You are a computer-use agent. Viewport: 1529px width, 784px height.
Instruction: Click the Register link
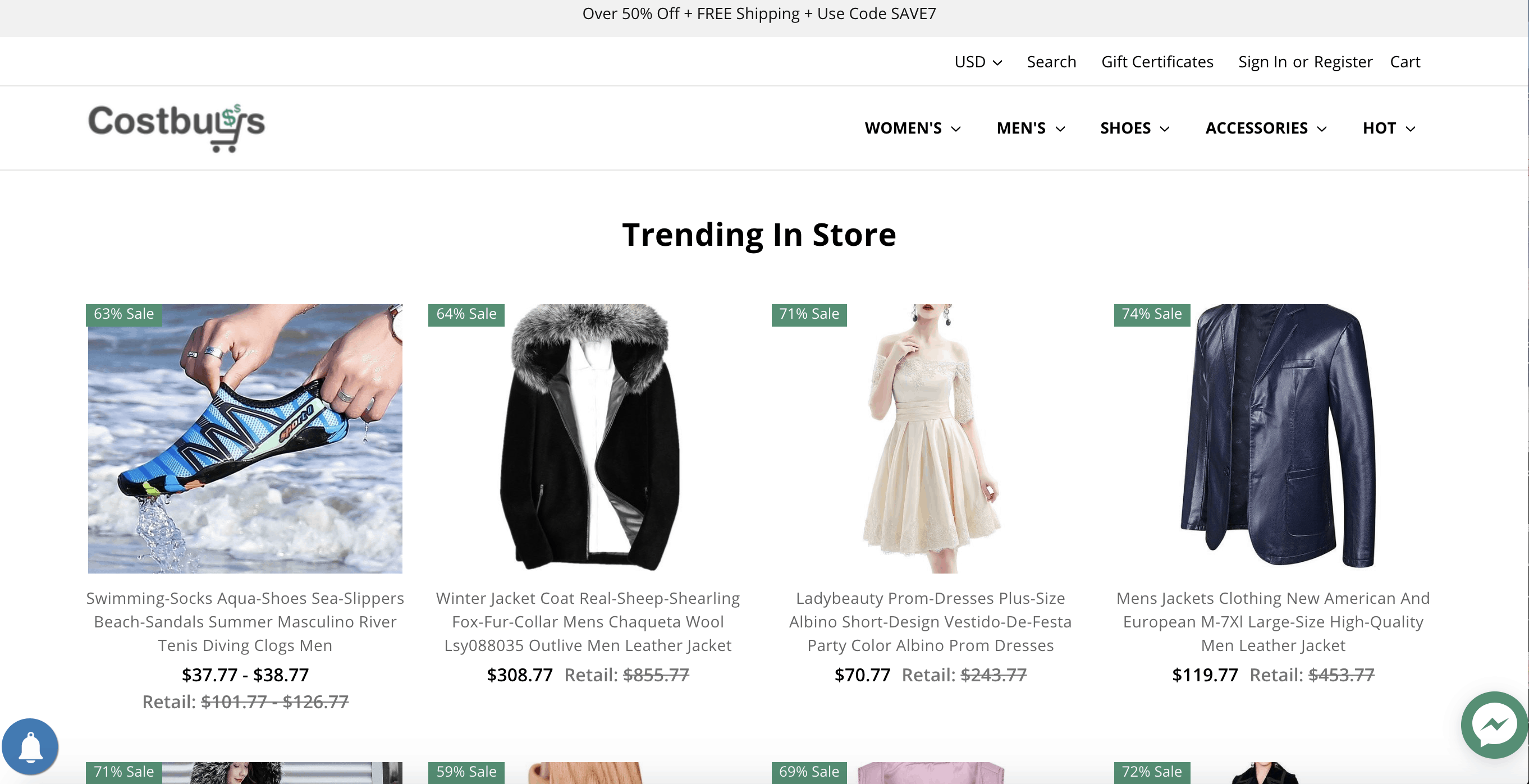tap(1343, 62)
